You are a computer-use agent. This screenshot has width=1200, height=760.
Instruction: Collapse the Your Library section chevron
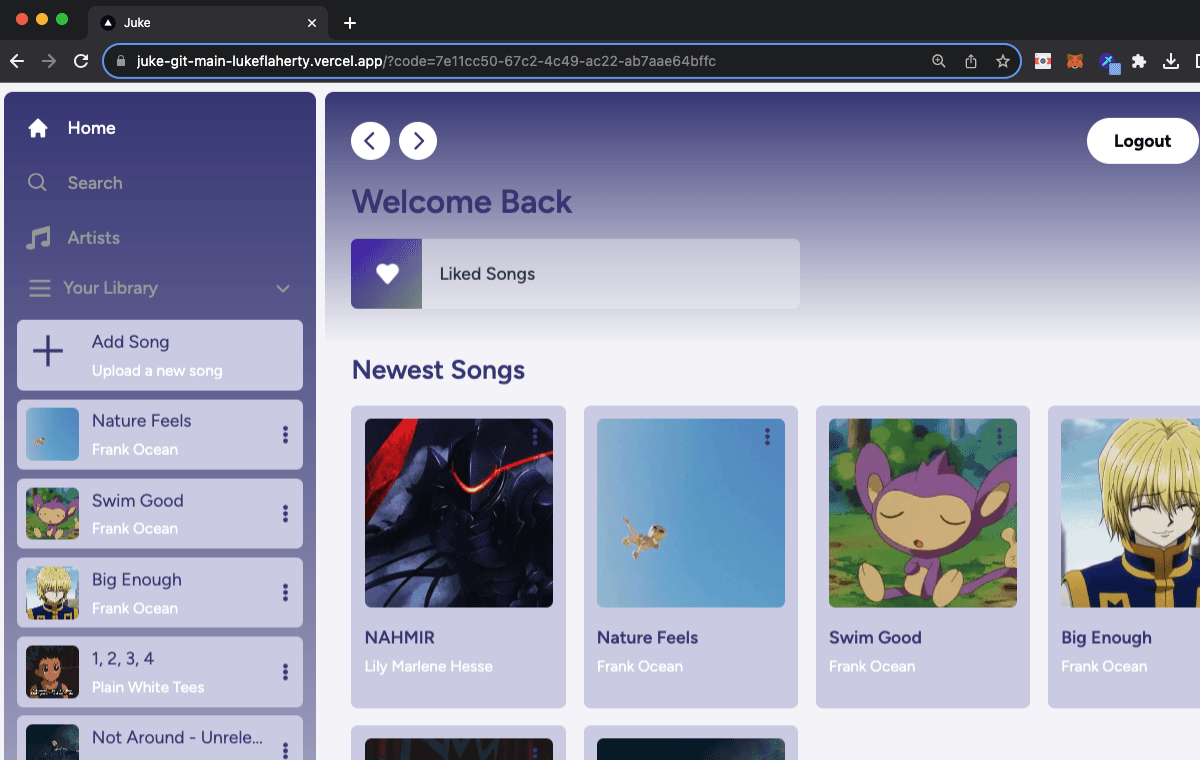(x=283, y=288)
